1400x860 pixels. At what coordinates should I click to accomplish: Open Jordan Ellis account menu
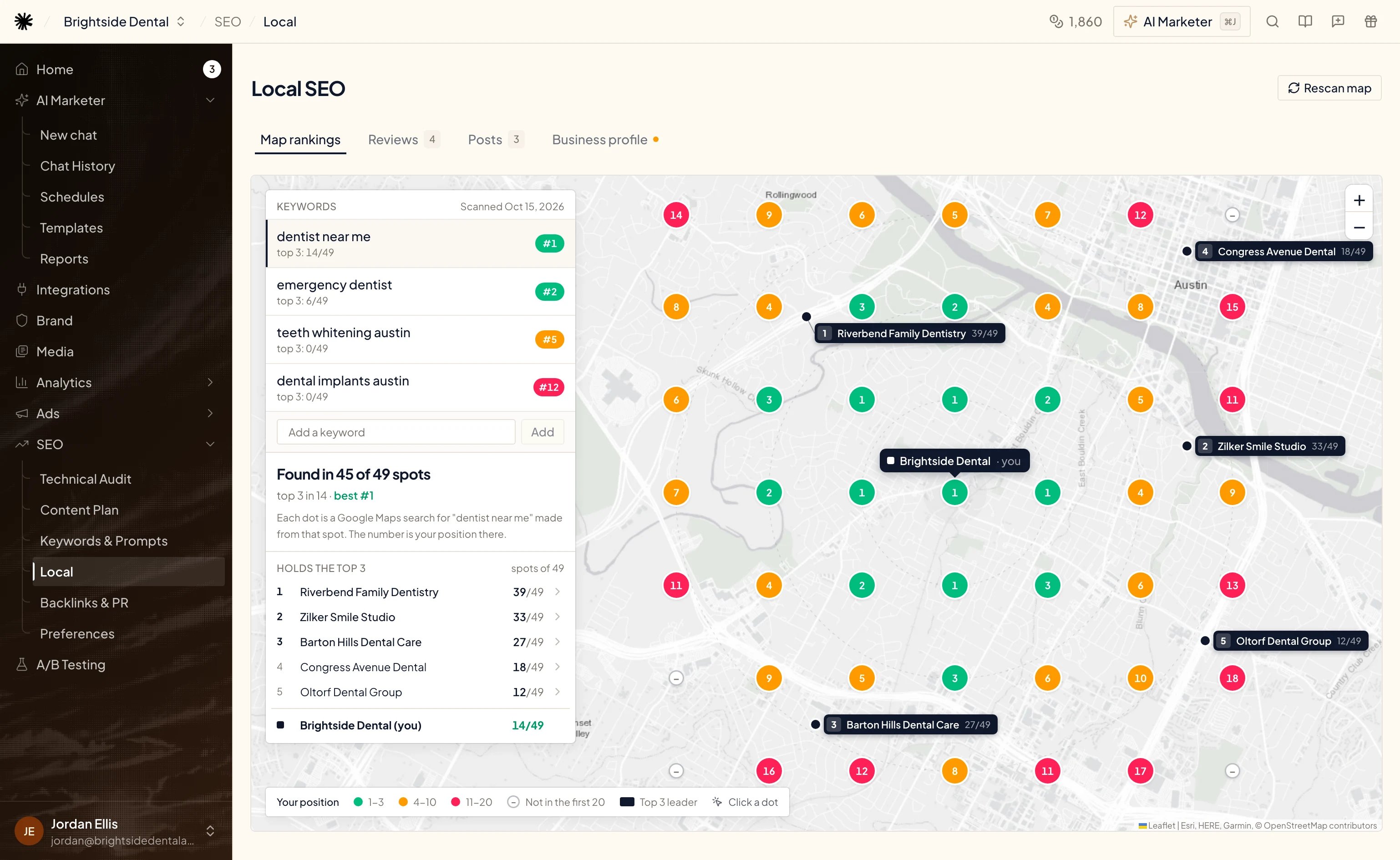click(x=116, y=831)
